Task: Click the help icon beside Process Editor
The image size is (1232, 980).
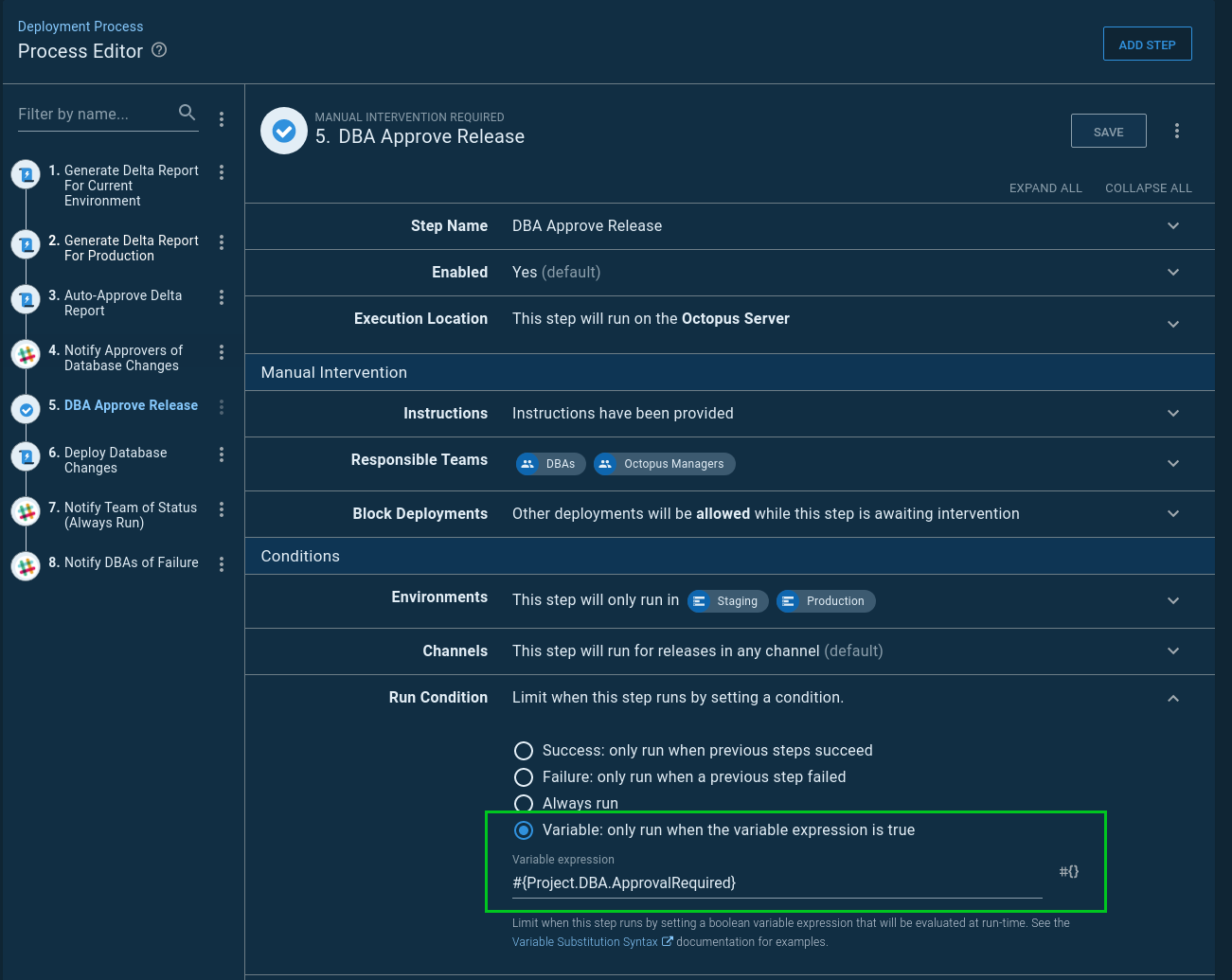Action: [x=159, y=50]
